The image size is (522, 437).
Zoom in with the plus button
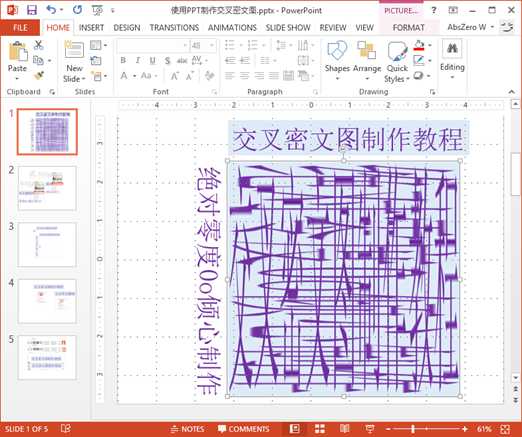(465, 429)
